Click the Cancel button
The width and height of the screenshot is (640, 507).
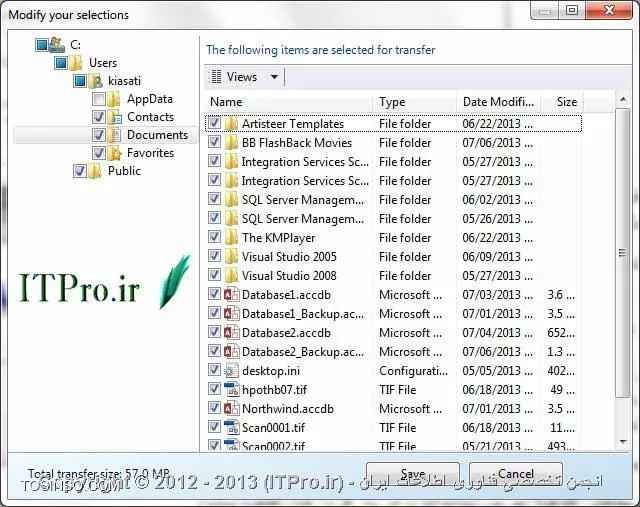click(516, 474)
